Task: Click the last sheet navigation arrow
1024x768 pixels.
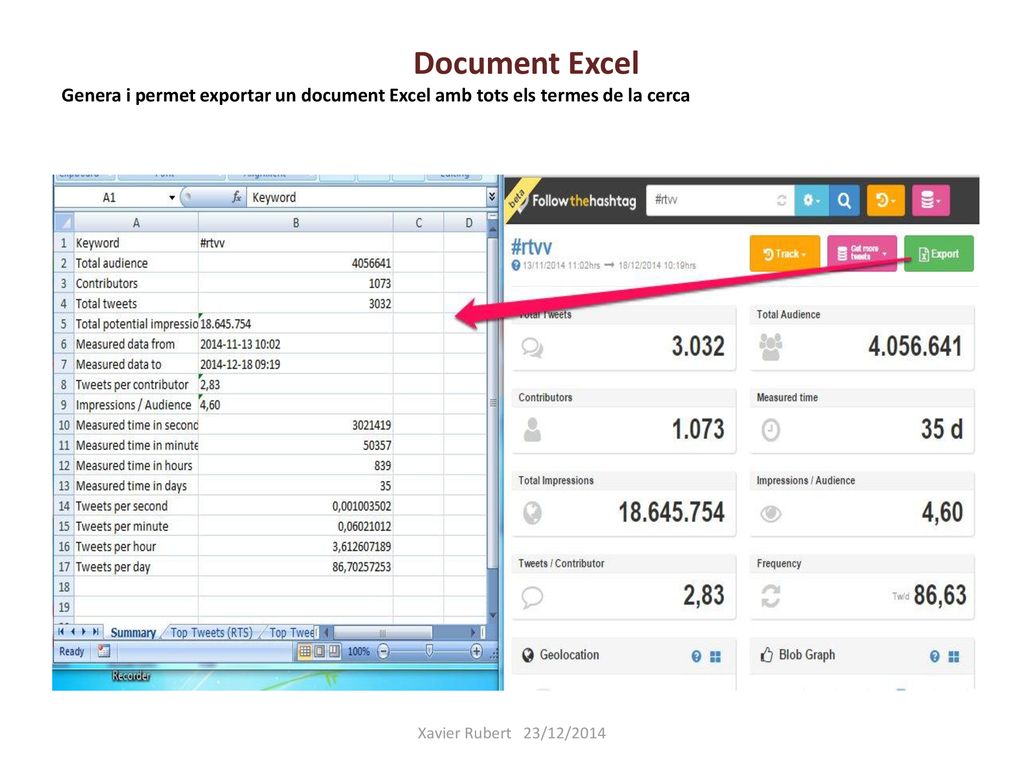Action: [x=96, y=632]
